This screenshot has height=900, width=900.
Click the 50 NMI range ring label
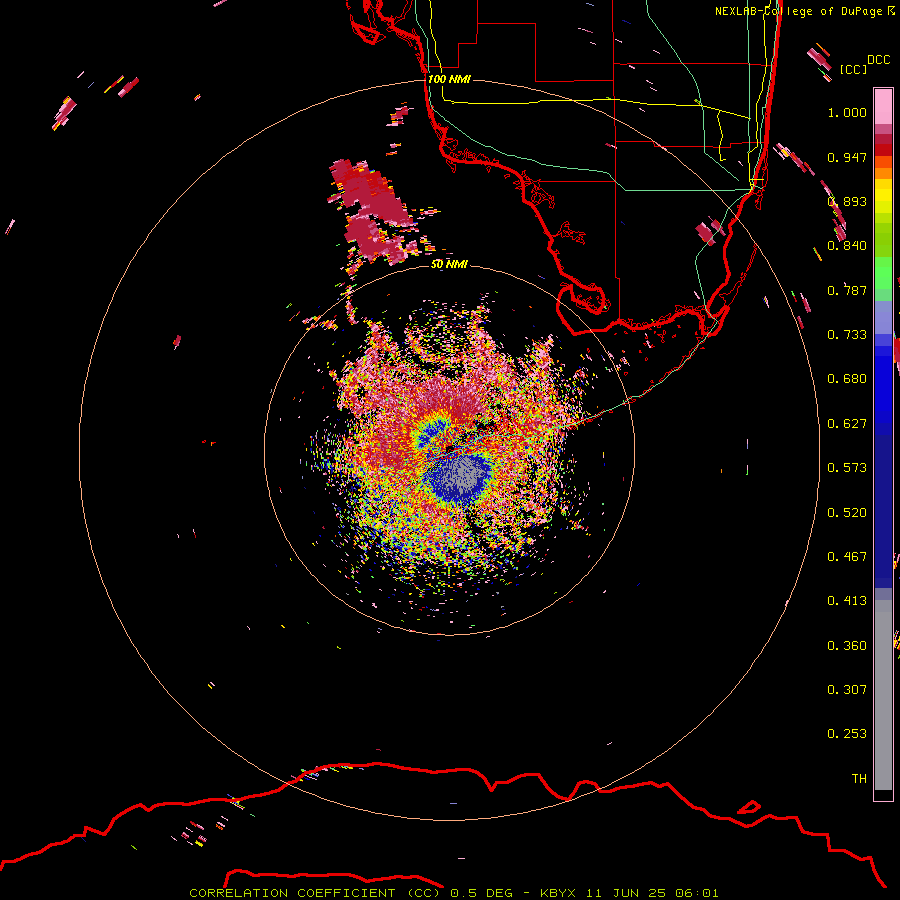[x=449, y=264]
